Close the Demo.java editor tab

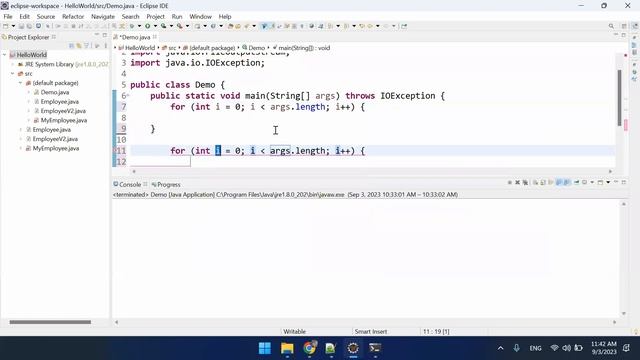click(155, 37)
